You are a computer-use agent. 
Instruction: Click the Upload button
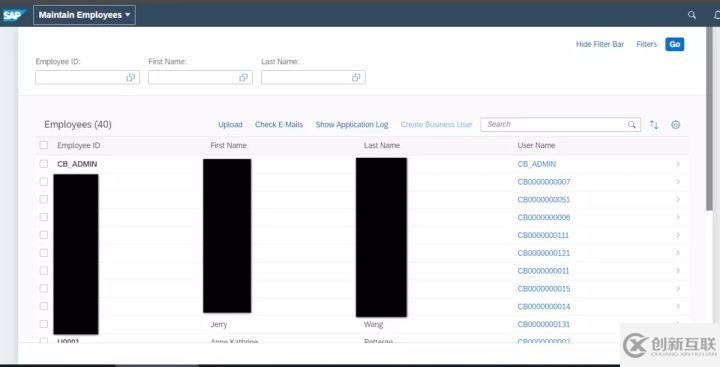click(x=230, y=124)
